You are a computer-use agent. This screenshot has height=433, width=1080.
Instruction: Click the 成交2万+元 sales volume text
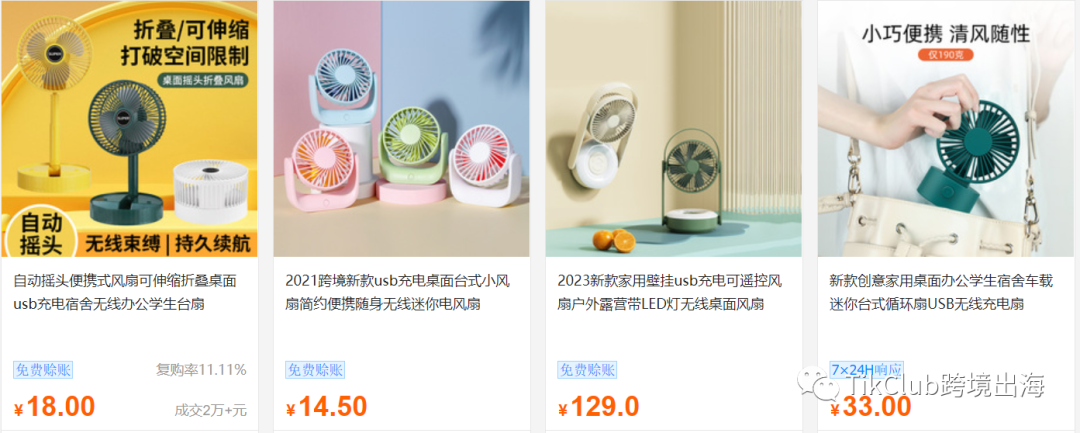[x=210, y=410]
